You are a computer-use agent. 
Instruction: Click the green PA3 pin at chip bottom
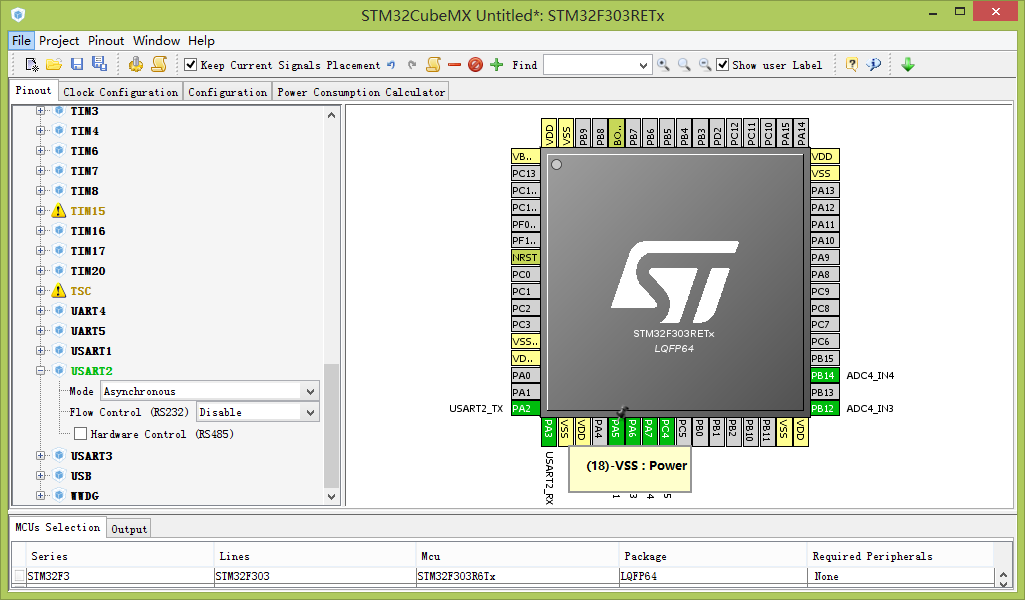tap(548, 431)
